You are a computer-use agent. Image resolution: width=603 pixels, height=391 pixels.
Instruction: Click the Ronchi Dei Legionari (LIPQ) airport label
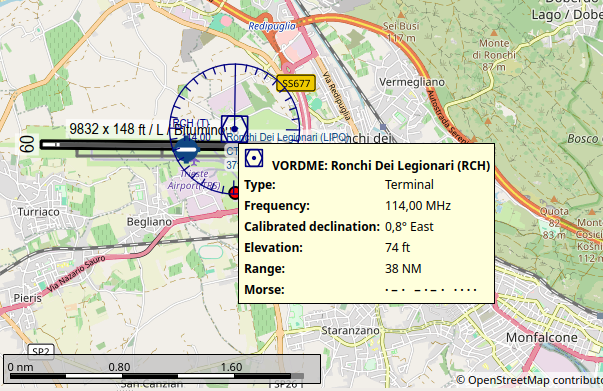click(x=288, y=137)
